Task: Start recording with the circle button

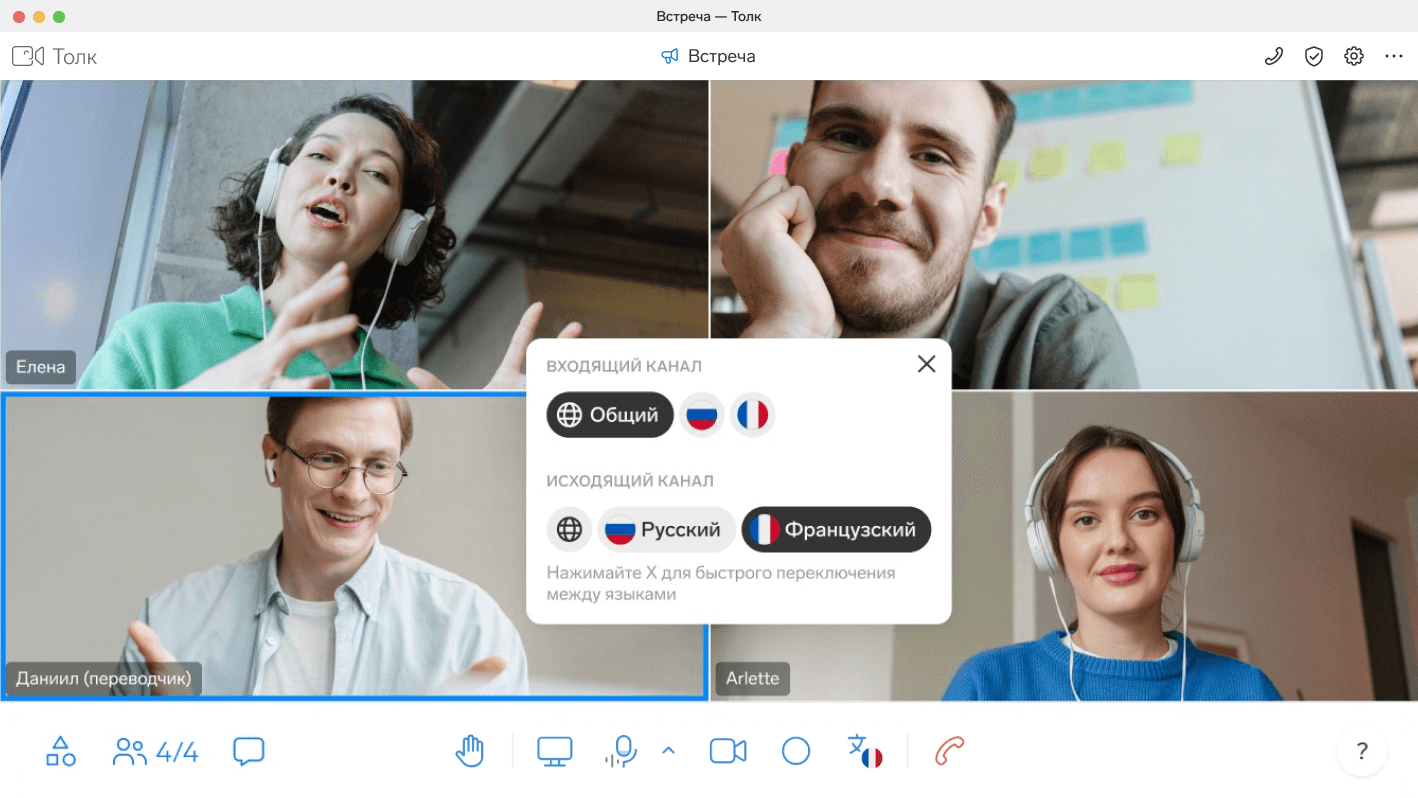Action: point(796,751)
